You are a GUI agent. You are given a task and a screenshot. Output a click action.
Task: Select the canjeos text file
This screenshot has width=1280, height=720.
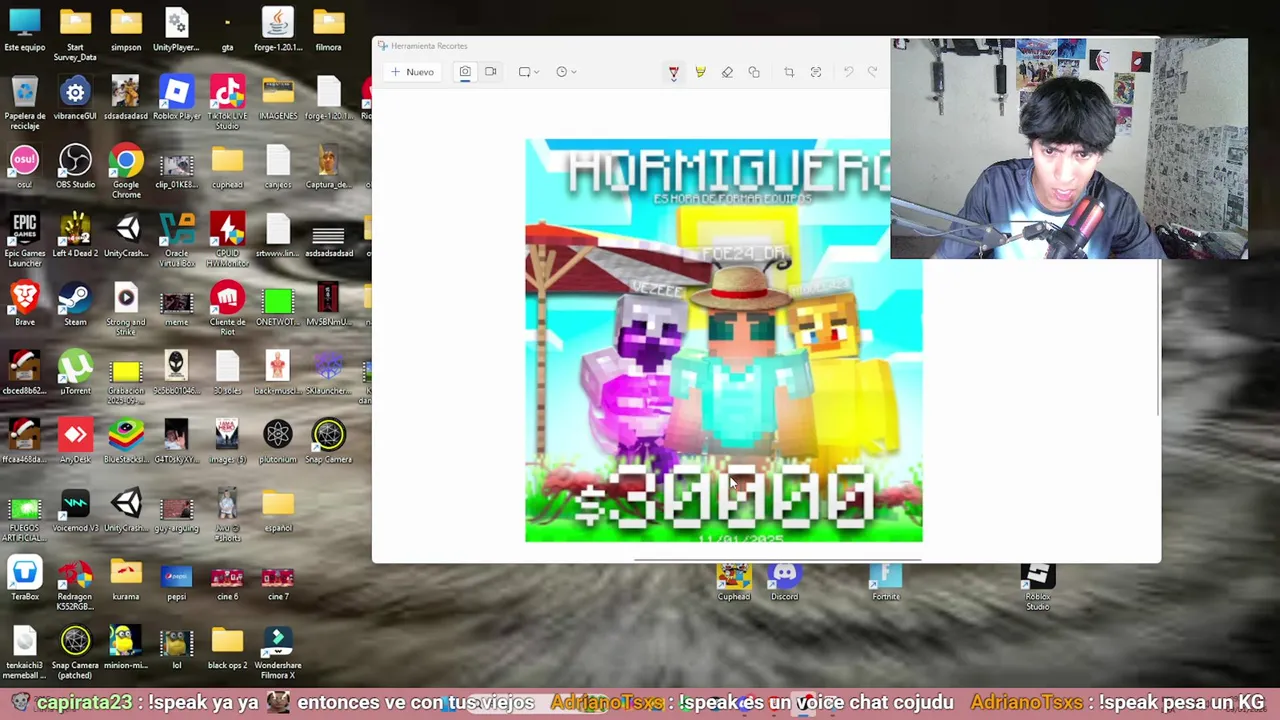pos(278,166)
